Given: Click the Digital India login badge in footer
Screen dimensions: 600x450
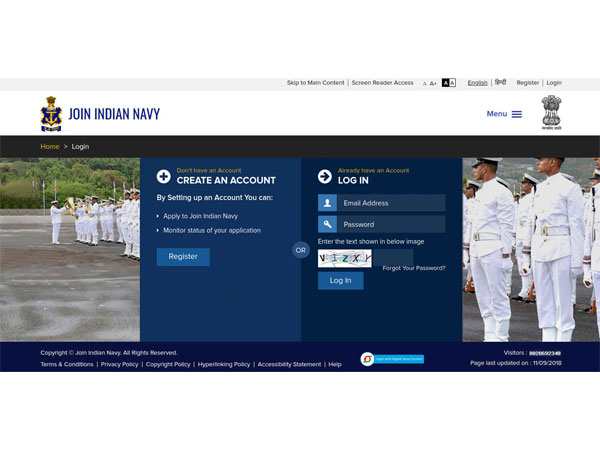Looking at the screenshot, I should click(392, 359).
